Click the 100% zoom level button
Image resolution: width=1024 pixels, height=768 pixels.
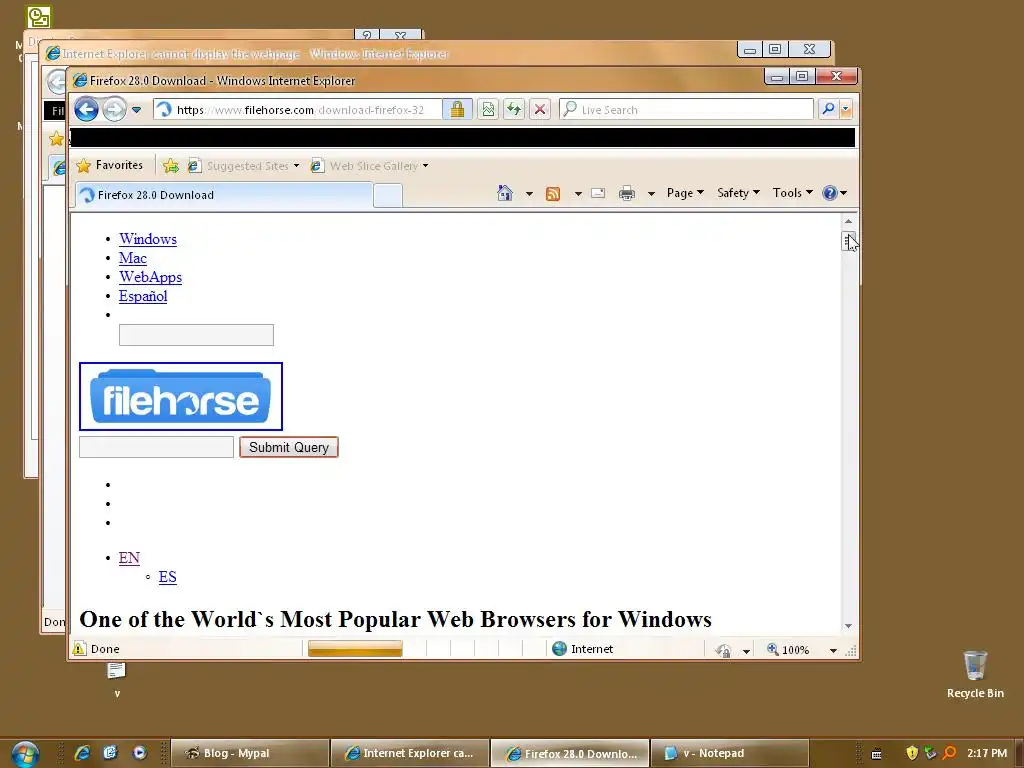pyautogui.click(x=788, y=649)
